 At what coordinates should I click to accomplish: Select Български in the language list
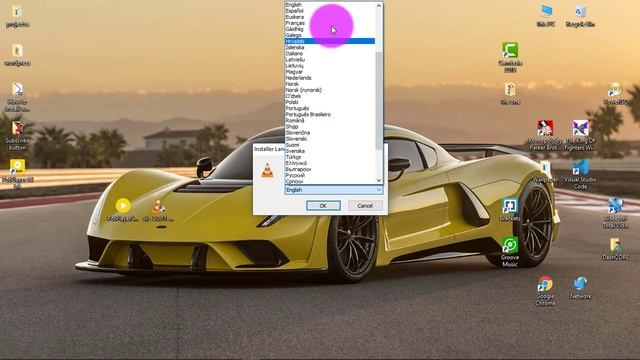coord(330,169)
